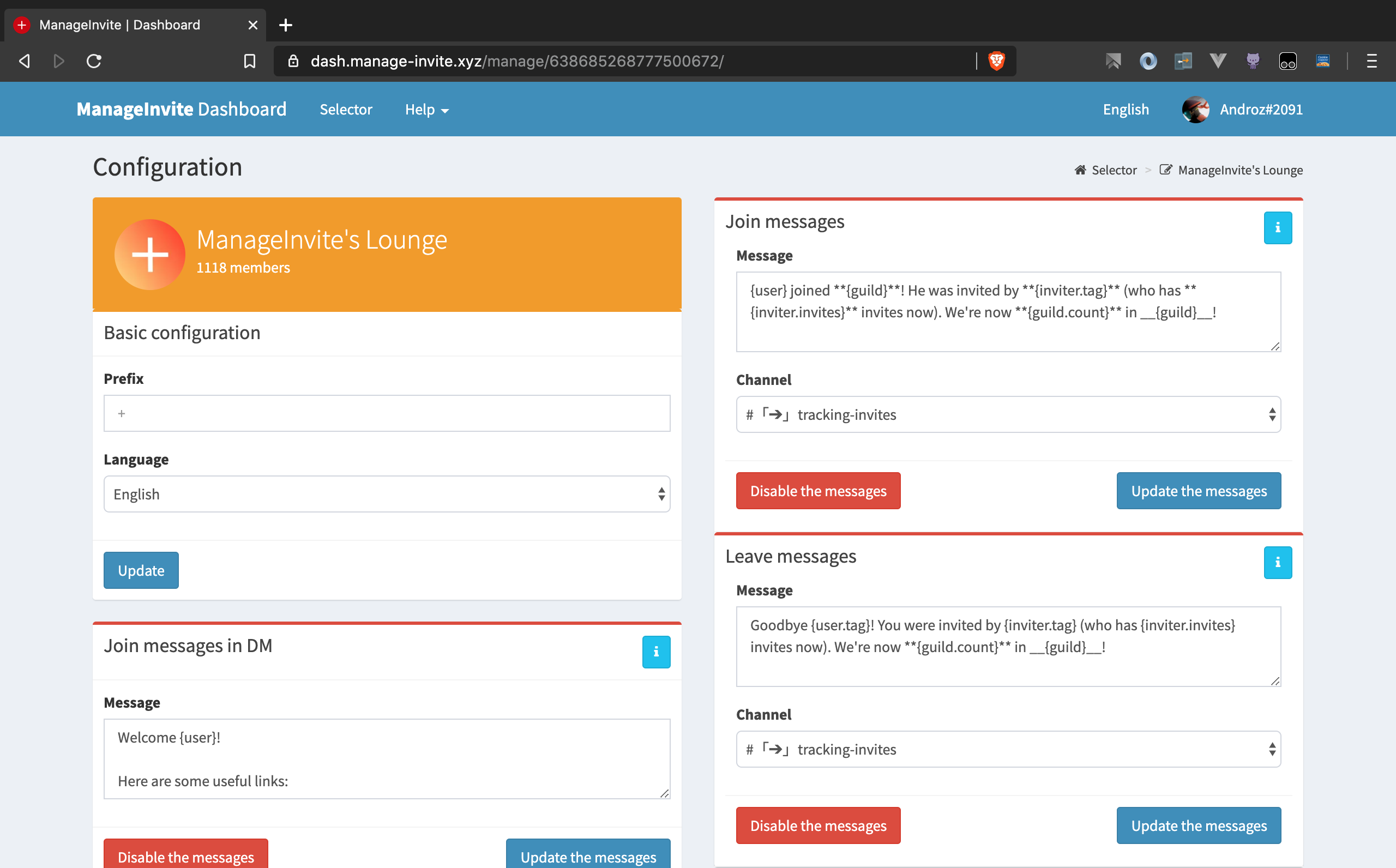The width and height of the screenshot is (1396, 868).
Task: Open the Selector nav item
Action: tap(346, 110)
